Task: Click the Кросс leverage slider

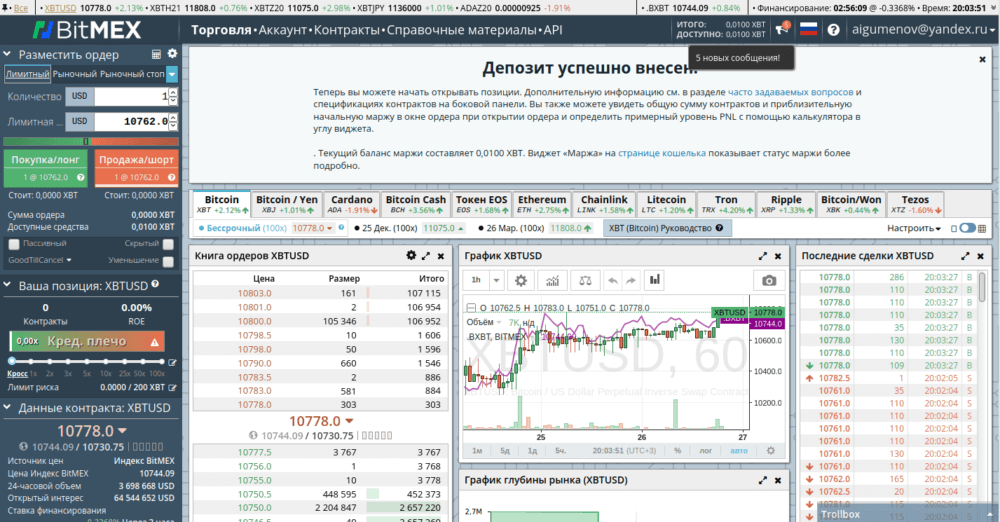Action: click(x=12, y=362)
